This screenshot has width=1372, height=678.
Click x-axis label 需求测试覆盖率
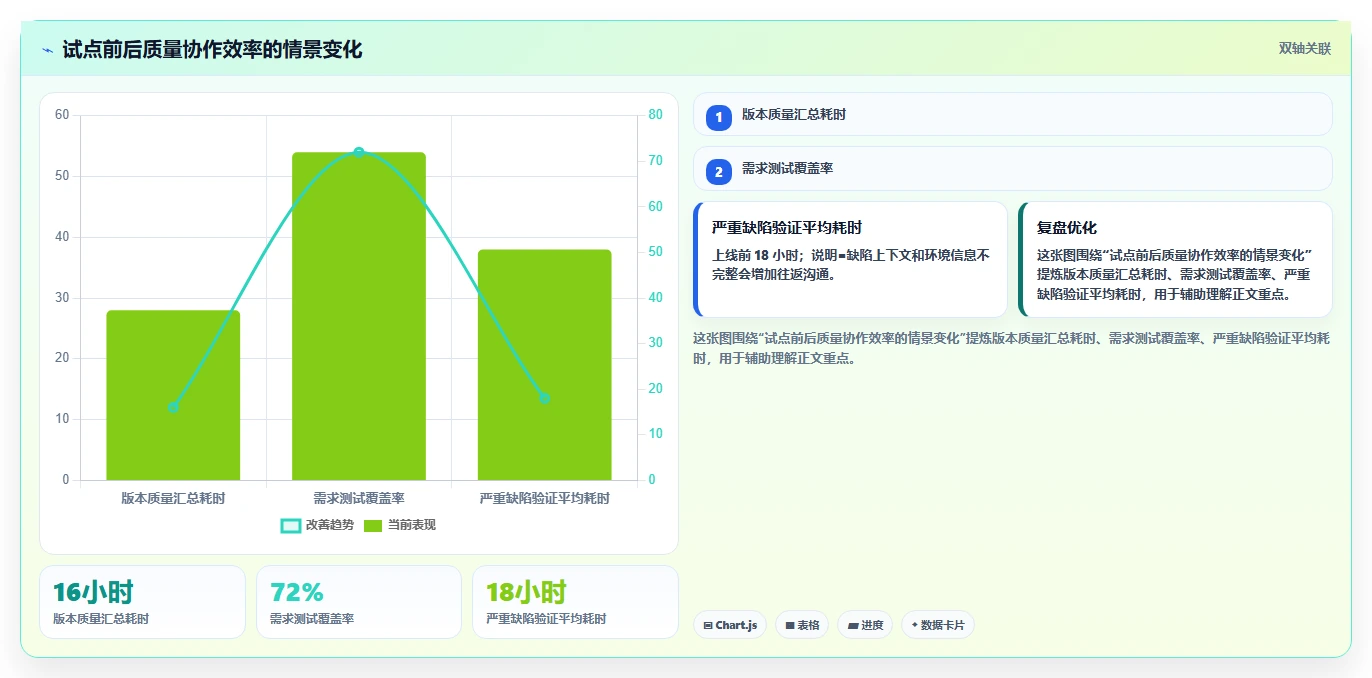359,498
